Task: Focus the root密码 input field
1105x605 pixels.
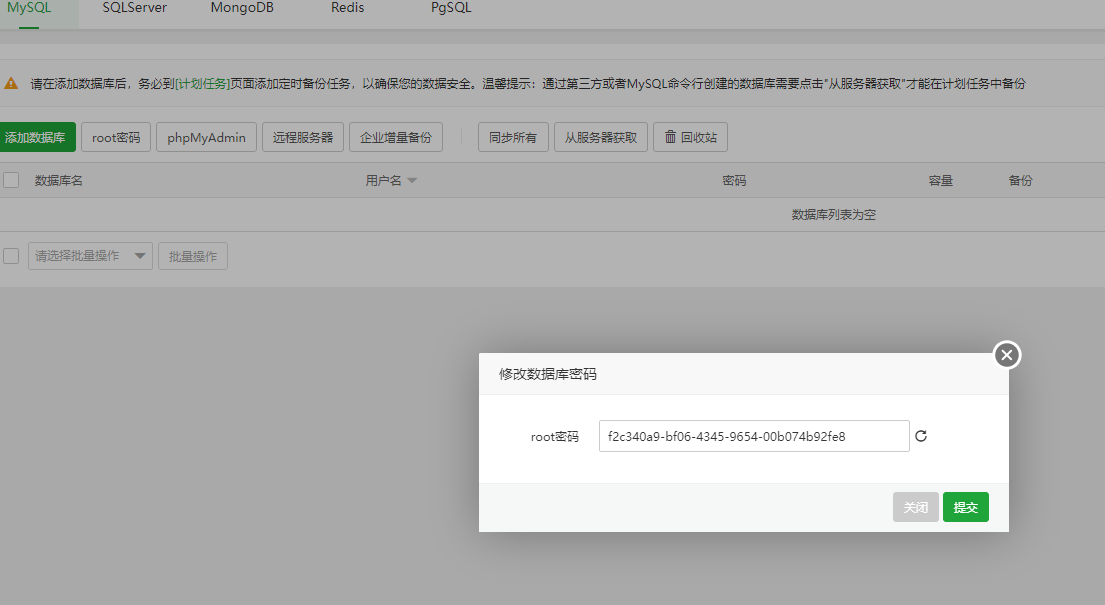Action: [x=754, y=436]
